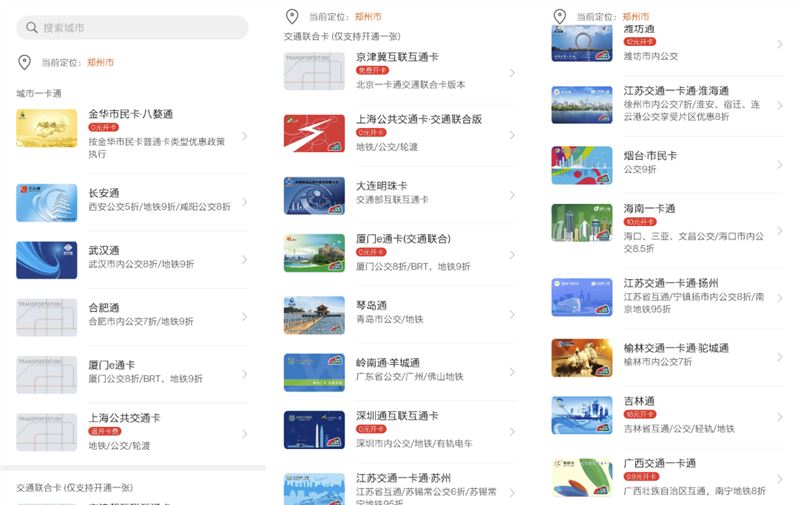Screen dimensions: 800x505
Task: Click the 搜索城市 search field
Action: coord(132,28)
